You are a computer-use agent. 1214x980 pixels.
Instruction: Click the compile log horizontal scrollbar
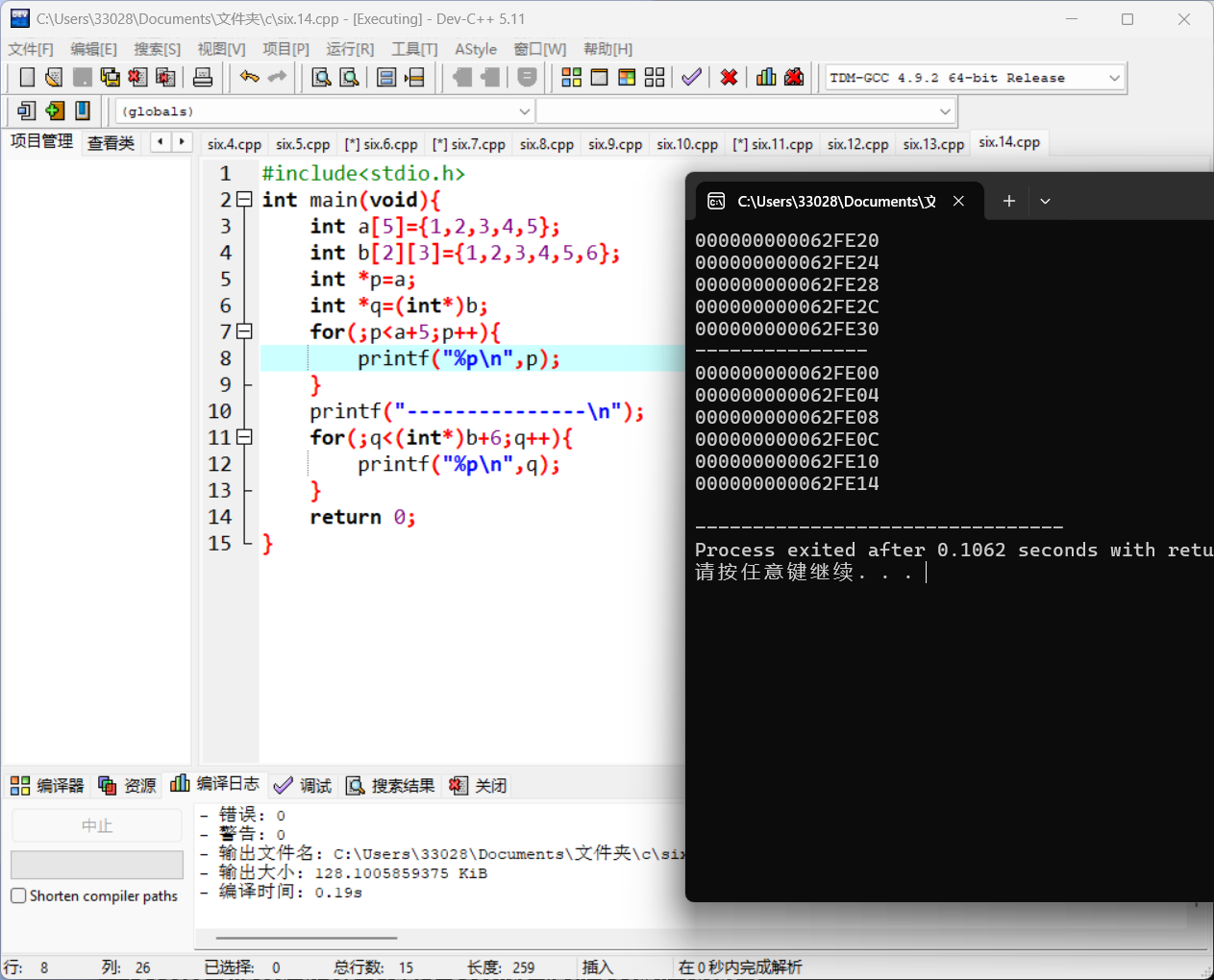coord(307,938)
